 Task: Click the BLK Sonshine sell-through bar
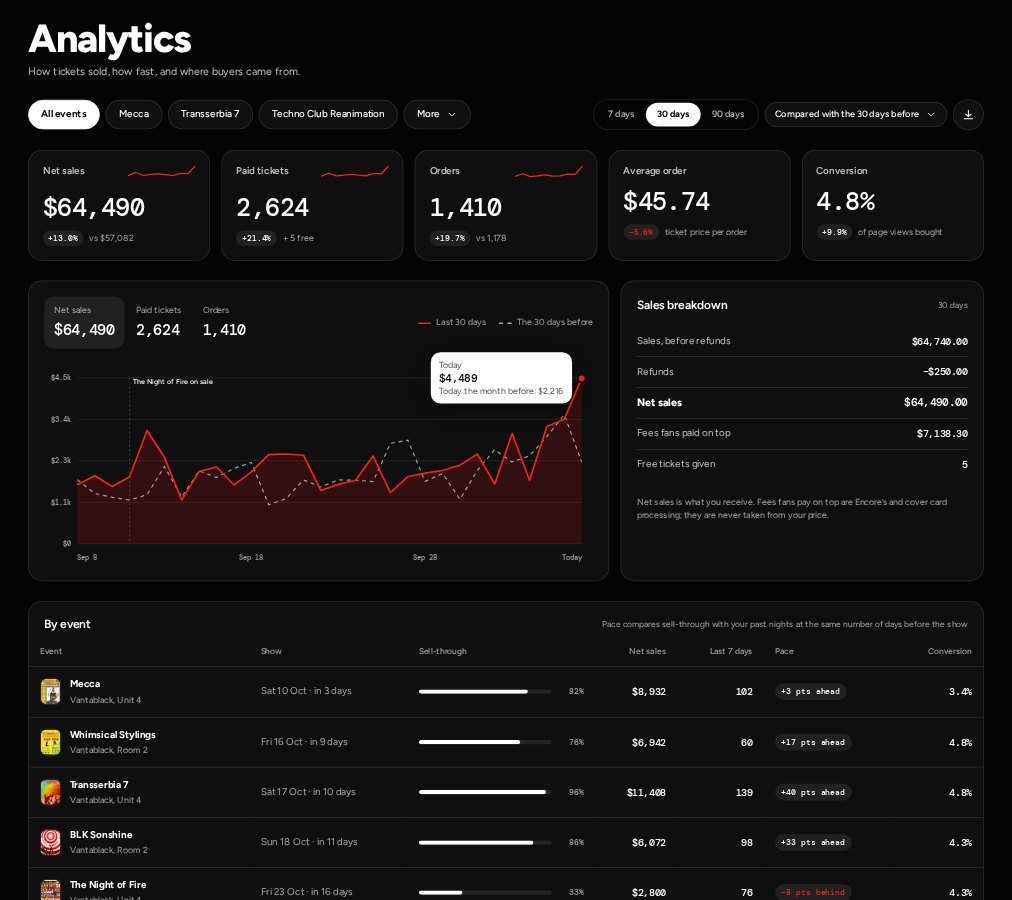tap(485, 843)
